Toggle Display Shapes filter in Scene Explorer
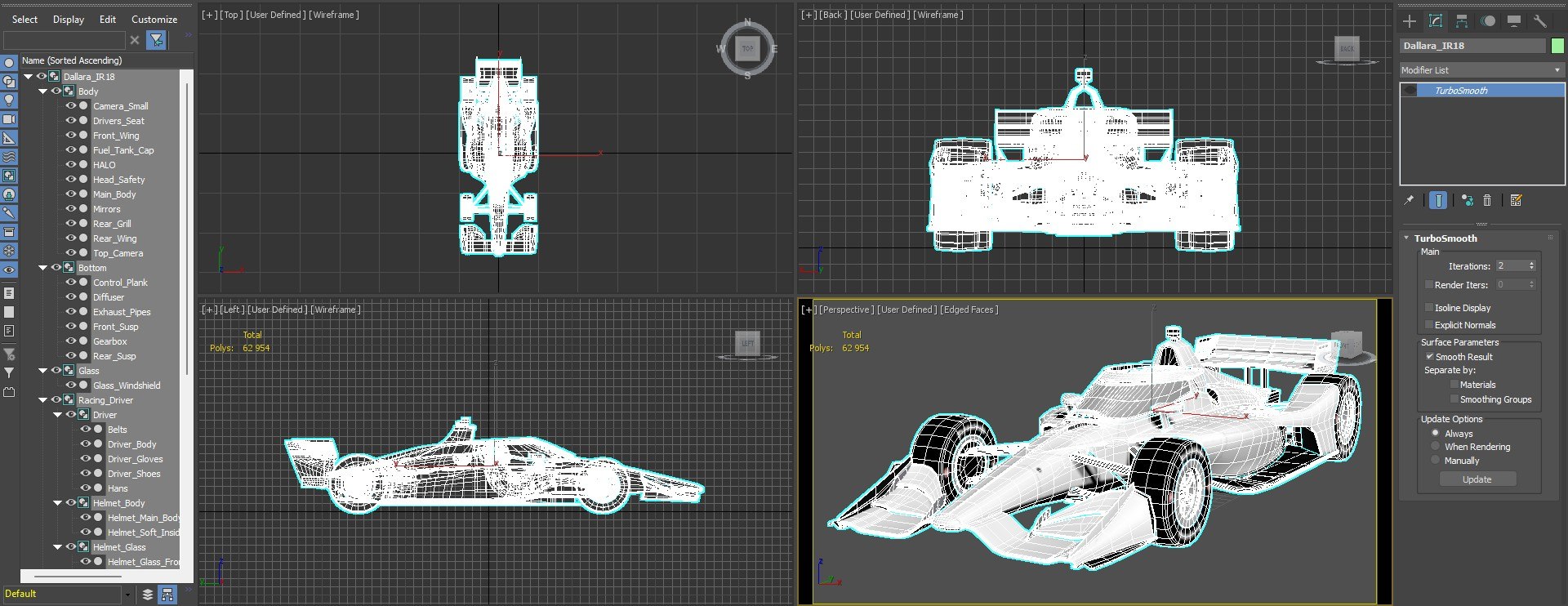 point(9,81)
